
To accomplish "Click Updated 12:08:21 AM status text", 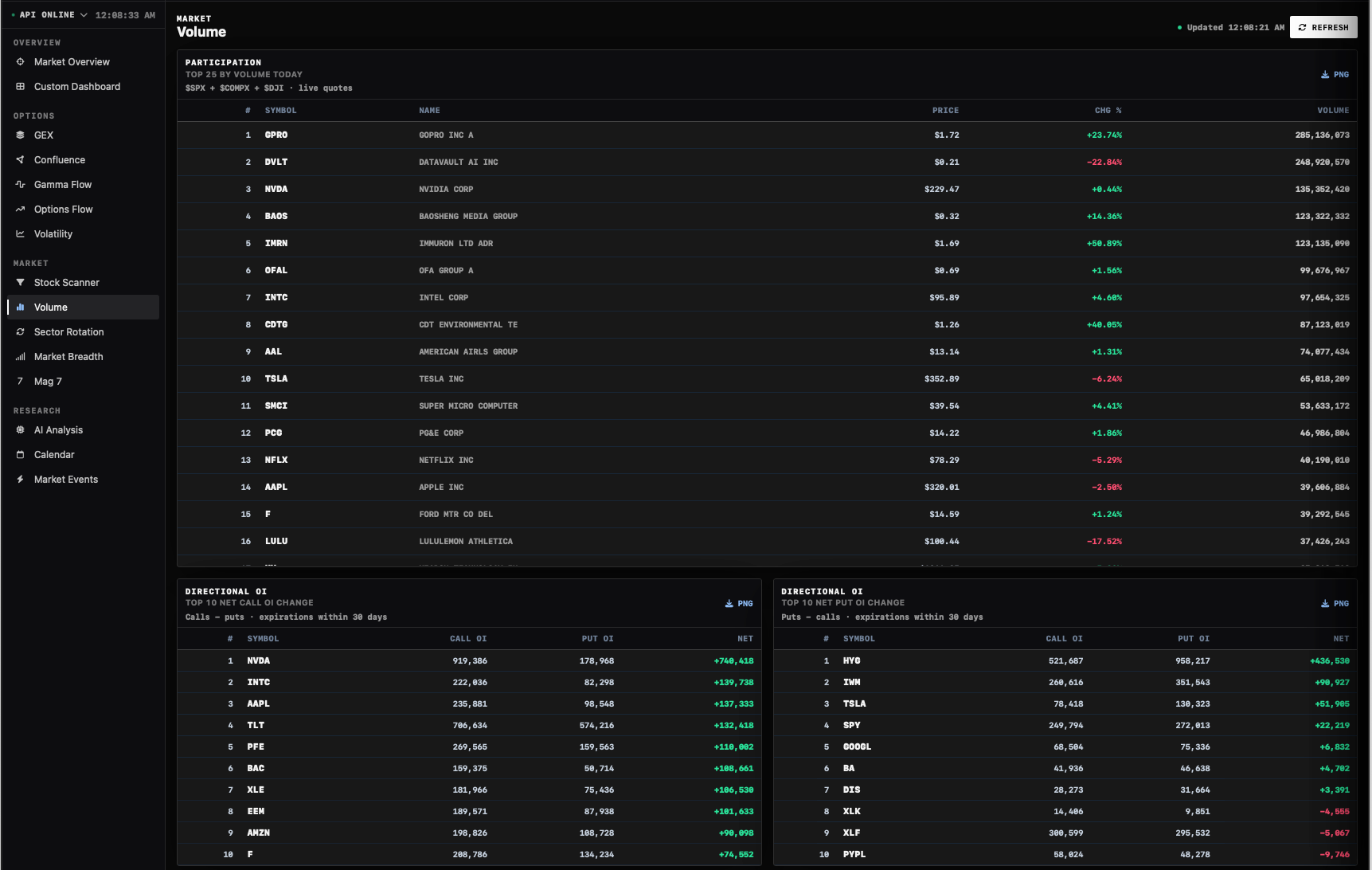I will point(1235,27).
